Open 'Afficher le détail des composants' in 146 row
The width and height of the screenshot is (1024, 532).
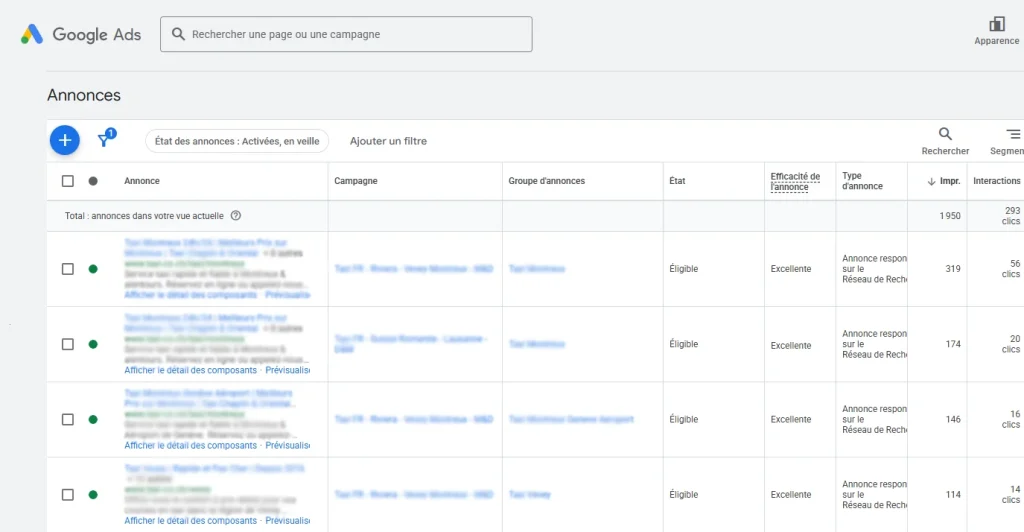[191, 445]
